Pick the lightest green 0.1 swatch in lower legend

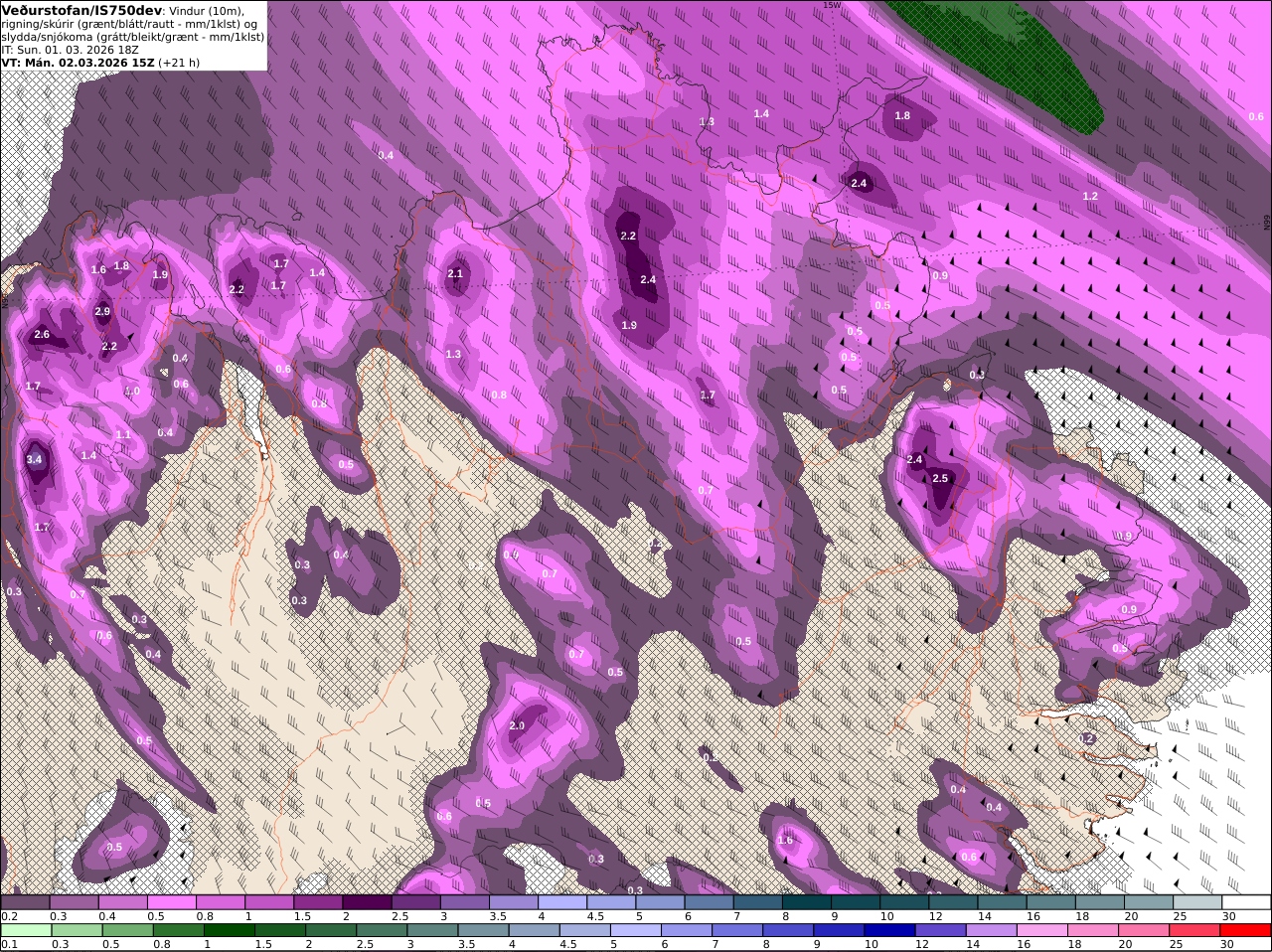click(26, 930)
